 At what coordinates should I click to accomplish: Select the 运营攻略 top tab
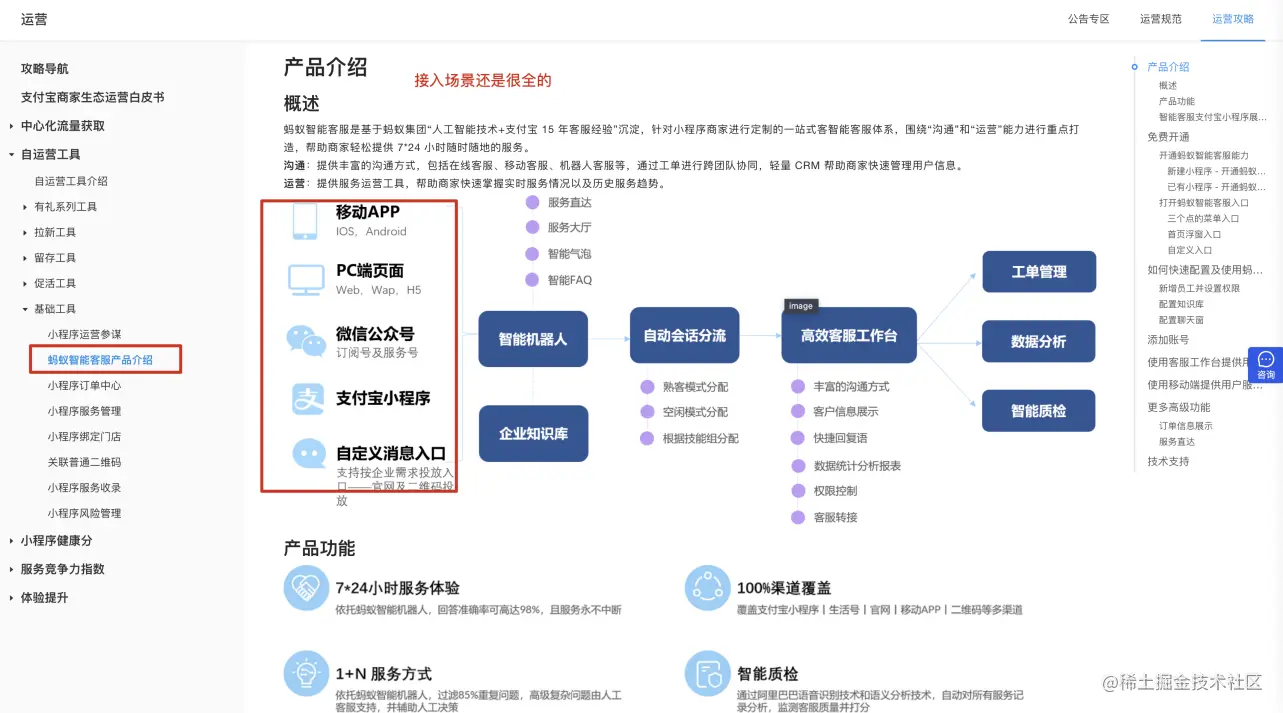click(1233, 19)
